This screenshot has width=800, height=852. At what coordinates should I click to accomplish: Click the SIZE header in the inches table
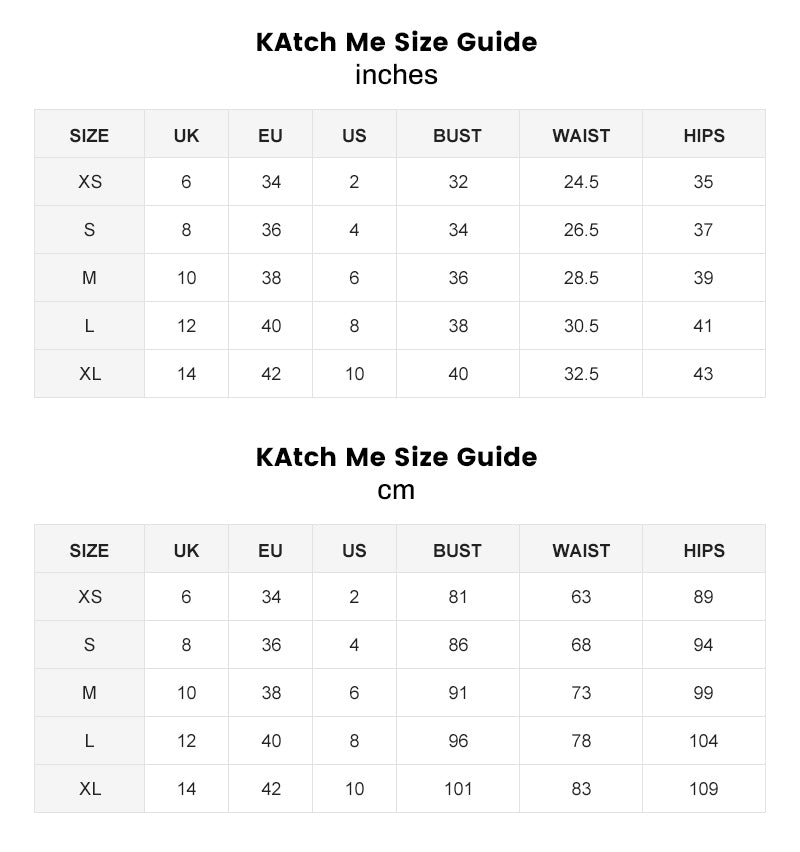(89, 135)
